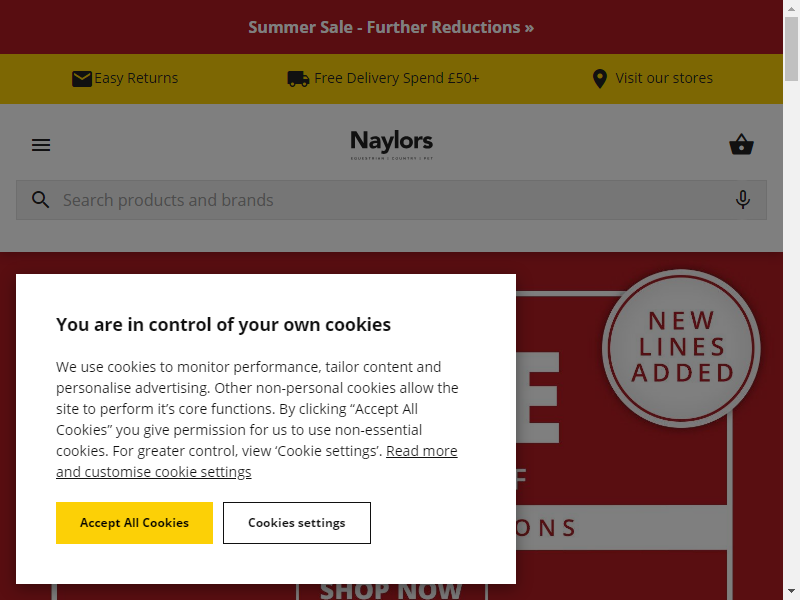Select Free Delivery Spend £50+ link

coord(396,78)
